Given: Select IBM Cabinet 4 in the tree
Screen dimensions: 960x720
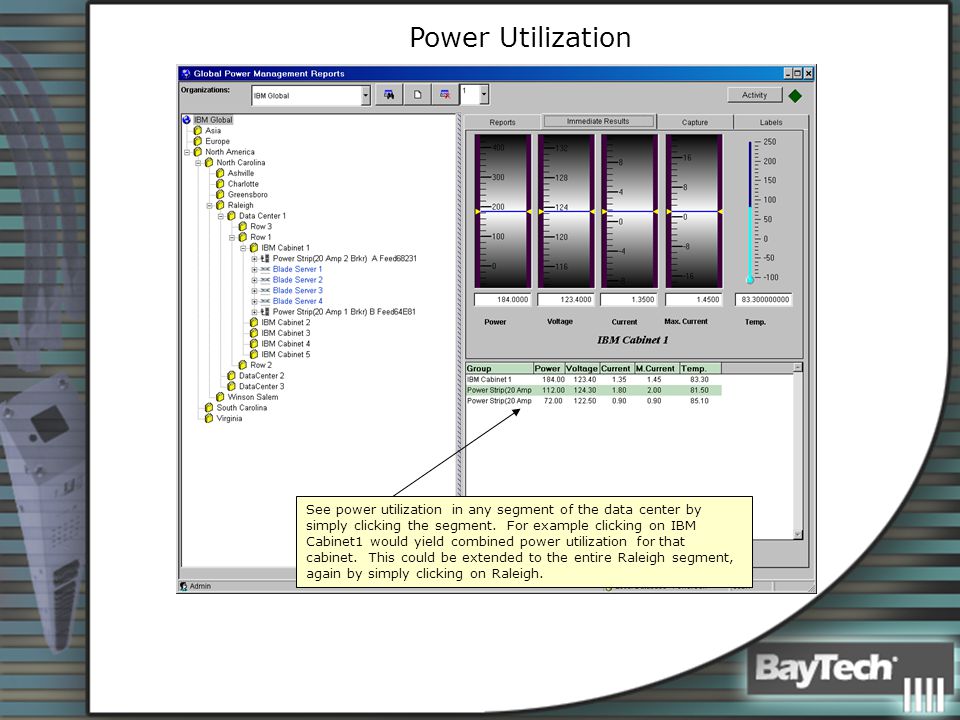Looking at the screenshot, I should point(286,344).
